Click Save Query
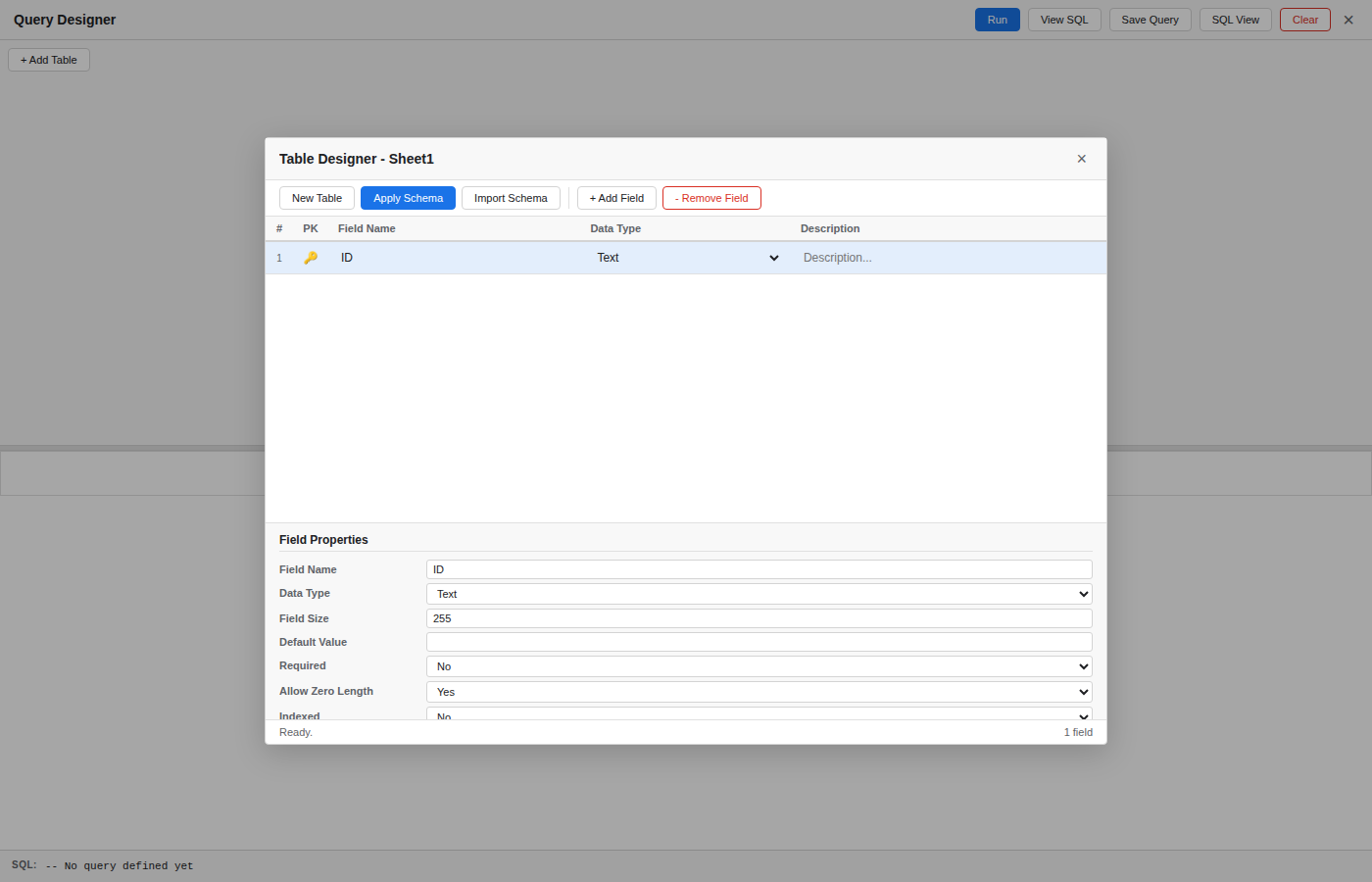 (x=1151, y=20)
